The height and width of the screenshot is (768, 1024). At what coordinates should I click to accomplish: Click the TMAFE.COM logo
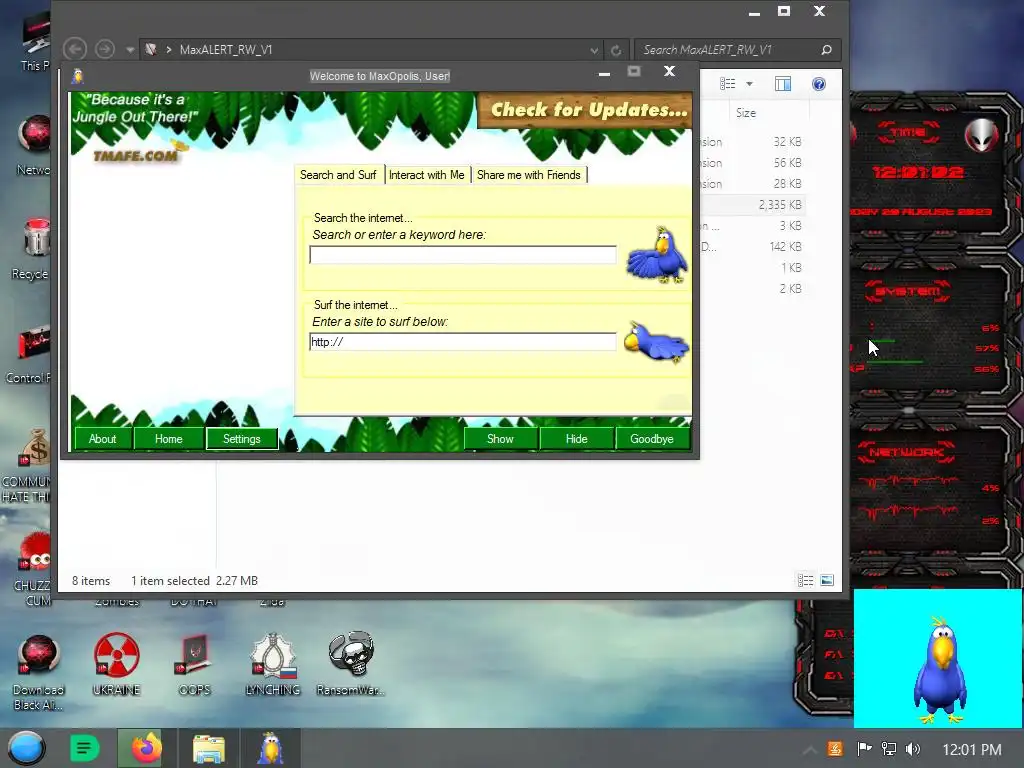(x=135, y=155)
